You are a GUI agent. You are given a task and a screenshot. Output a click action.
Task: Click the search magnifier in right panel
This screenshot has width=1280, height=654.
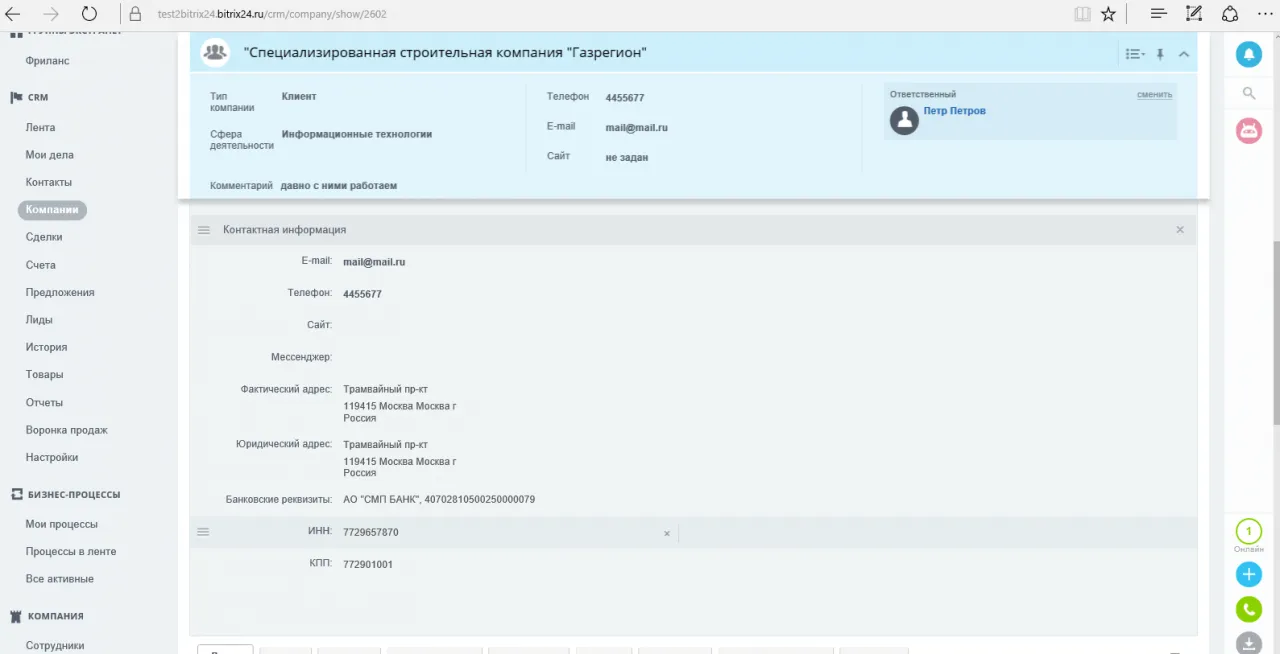tap(1248, 93)
